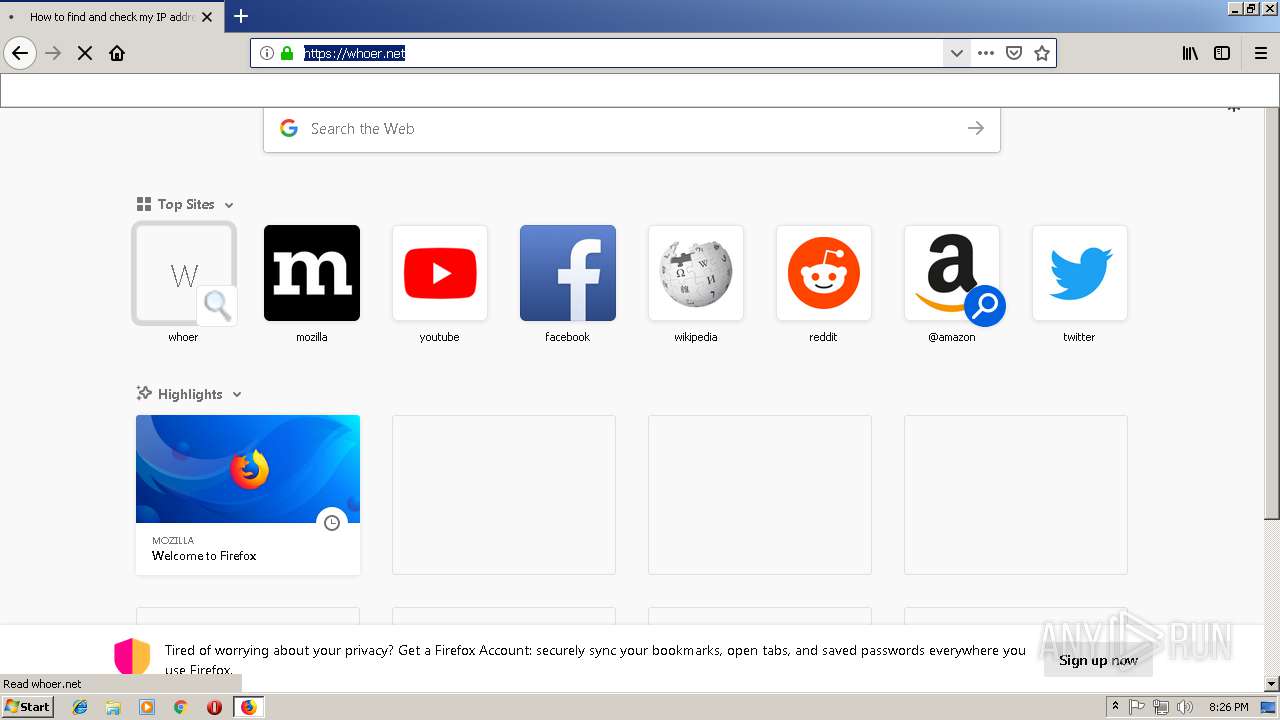Show site information for whoer.net
The image size is (1280, 720).
[266, 53]
